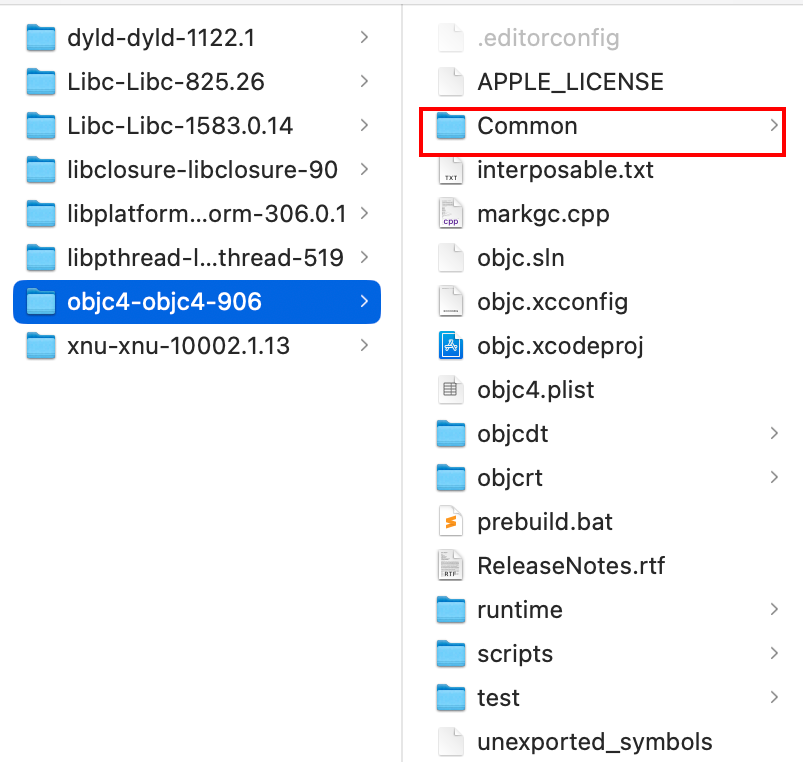Image resolution: width=803 pixels, height=762 pixels.
Task: Click the markgc.cpp source file icon
Action: point(452,214)
